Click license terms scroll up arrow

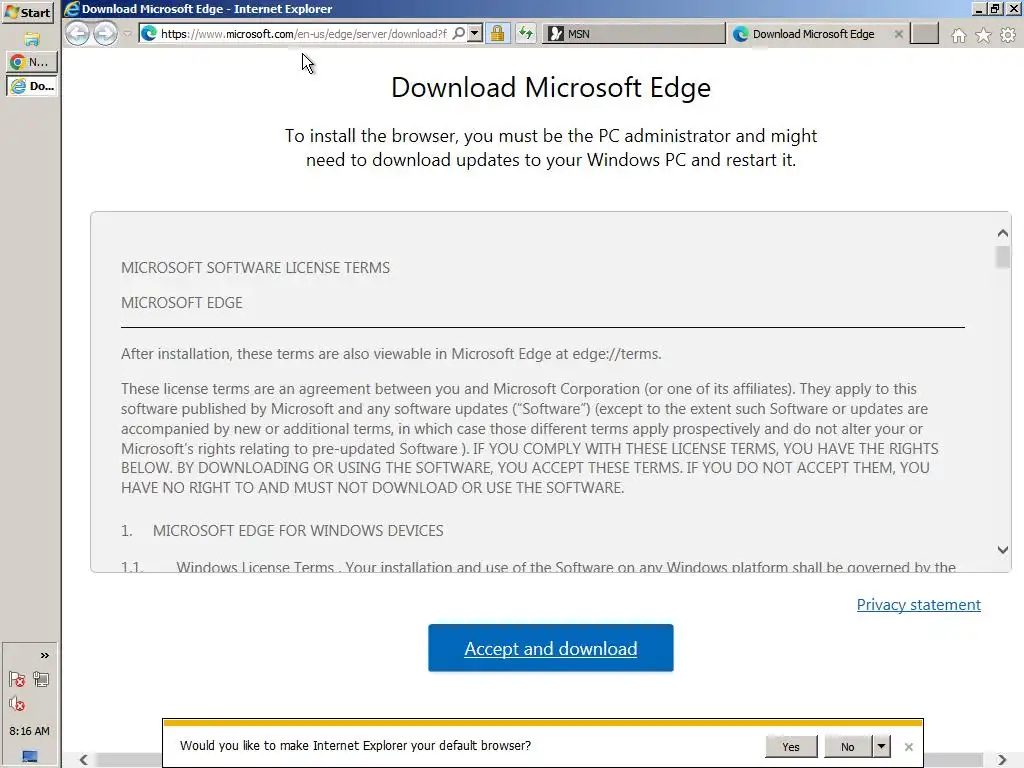(x=1003, y=233)
